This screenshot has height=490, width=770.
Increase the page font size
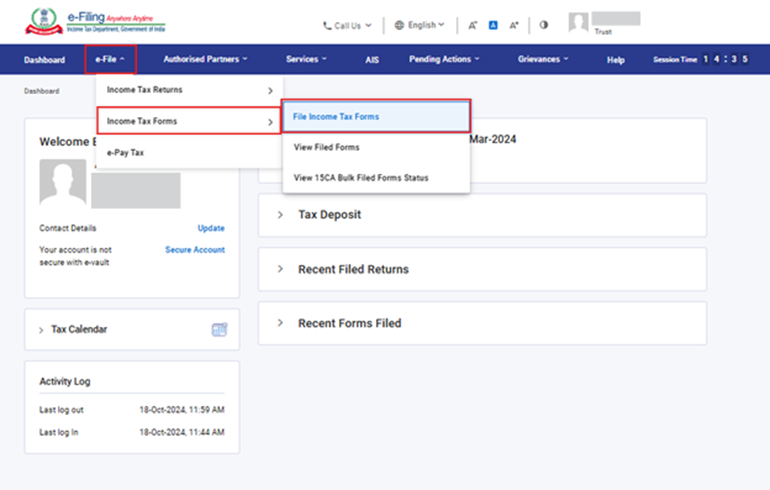point(514,24)
